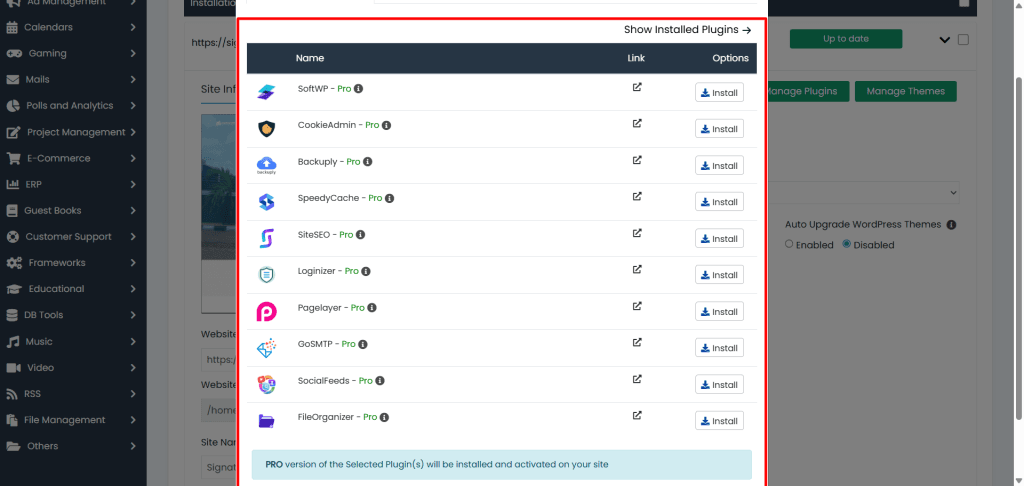Viewport: 1024px width, 486px height.
Task: Click the info icon next to SiteSEO Pro
Action: coord(360,235)
